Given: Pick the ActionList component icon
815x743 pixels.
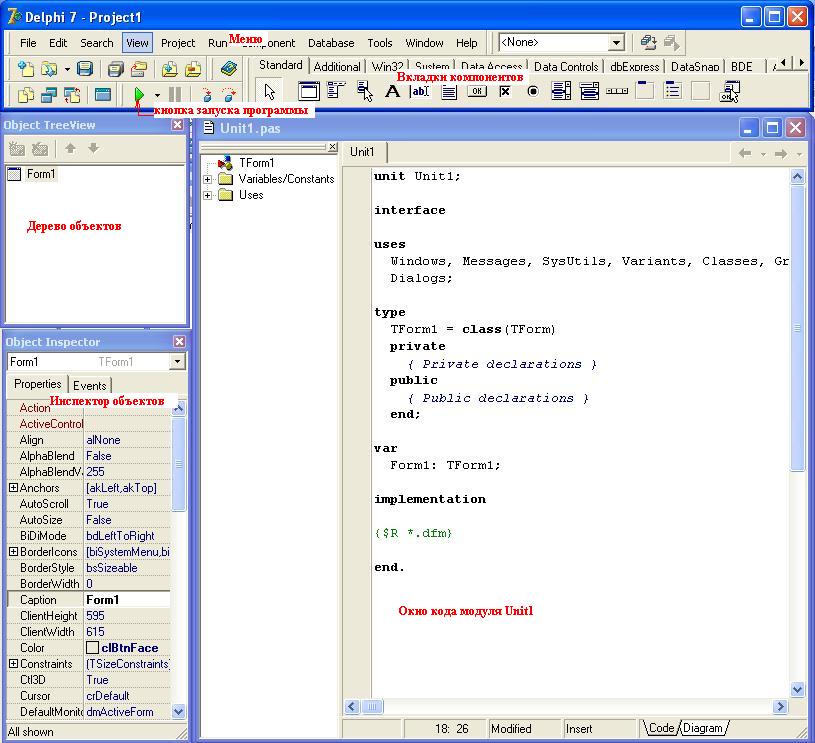Looking at the screenshot, I should point(730,92).
